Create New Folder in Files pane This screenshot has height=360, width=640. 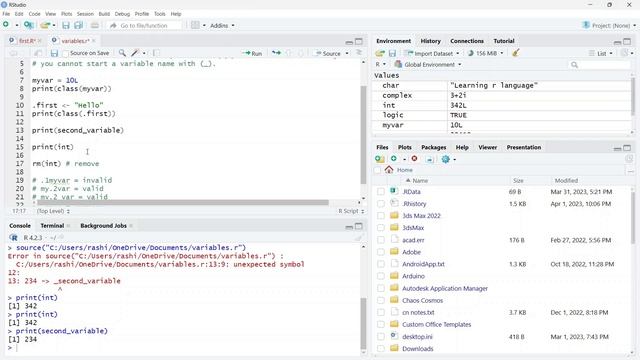(x=380, y=159)
